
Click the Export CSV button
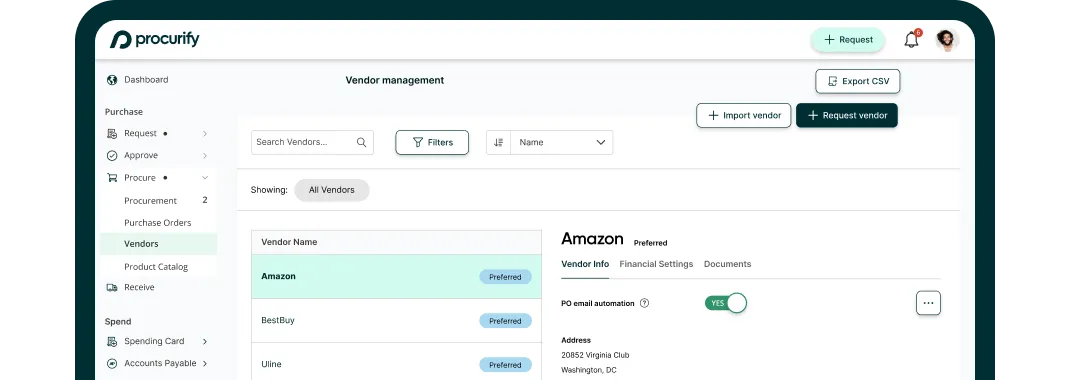[x=858, y=81]
